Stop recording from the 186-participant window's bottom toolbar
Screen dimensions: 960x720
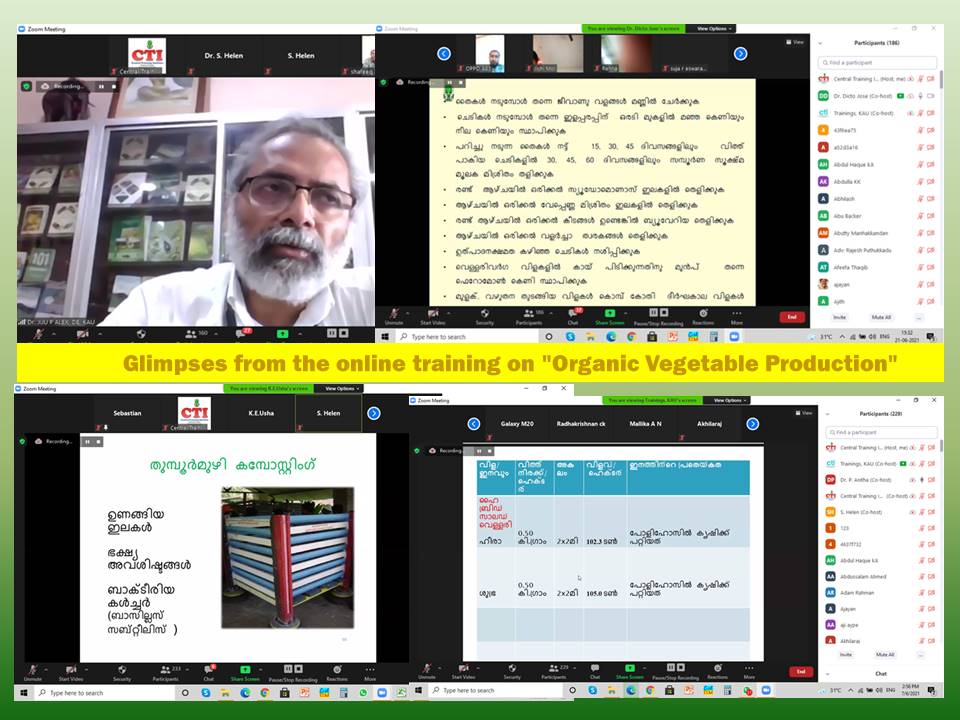point(665,312)
